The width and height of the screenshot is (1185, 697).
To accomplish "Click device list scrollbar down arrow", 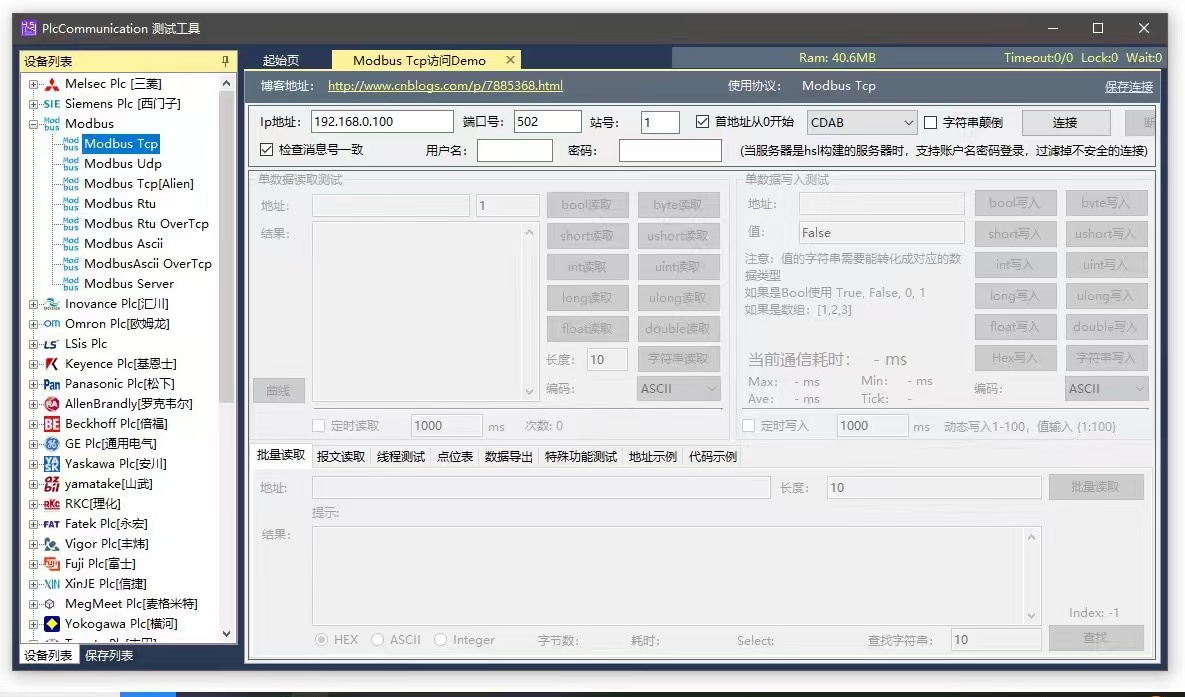I will click(x=226, y=633).
